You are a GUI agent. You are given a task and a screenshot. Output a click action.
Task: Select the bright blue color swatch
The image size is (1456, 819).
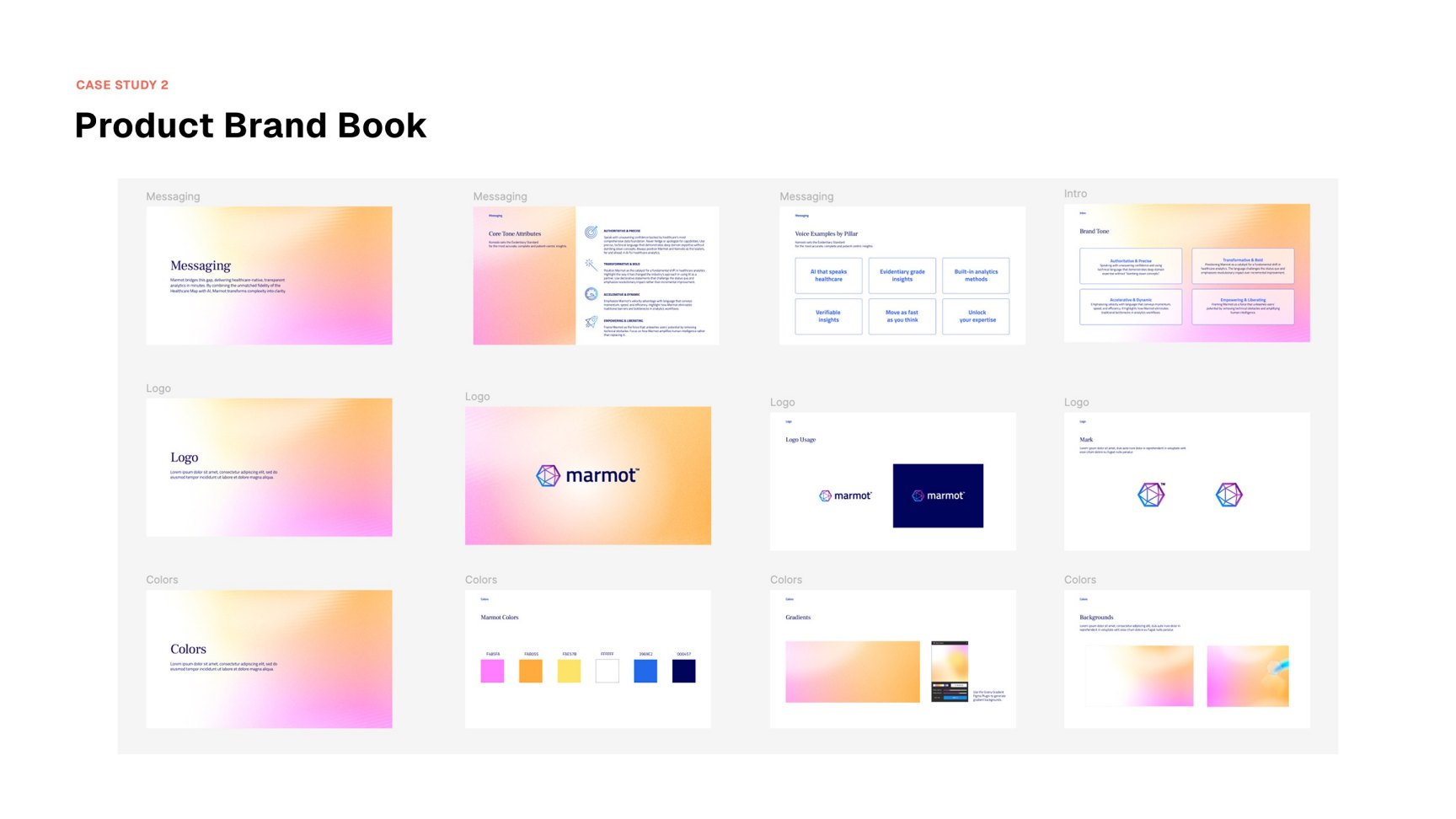(x=645, y=671)
